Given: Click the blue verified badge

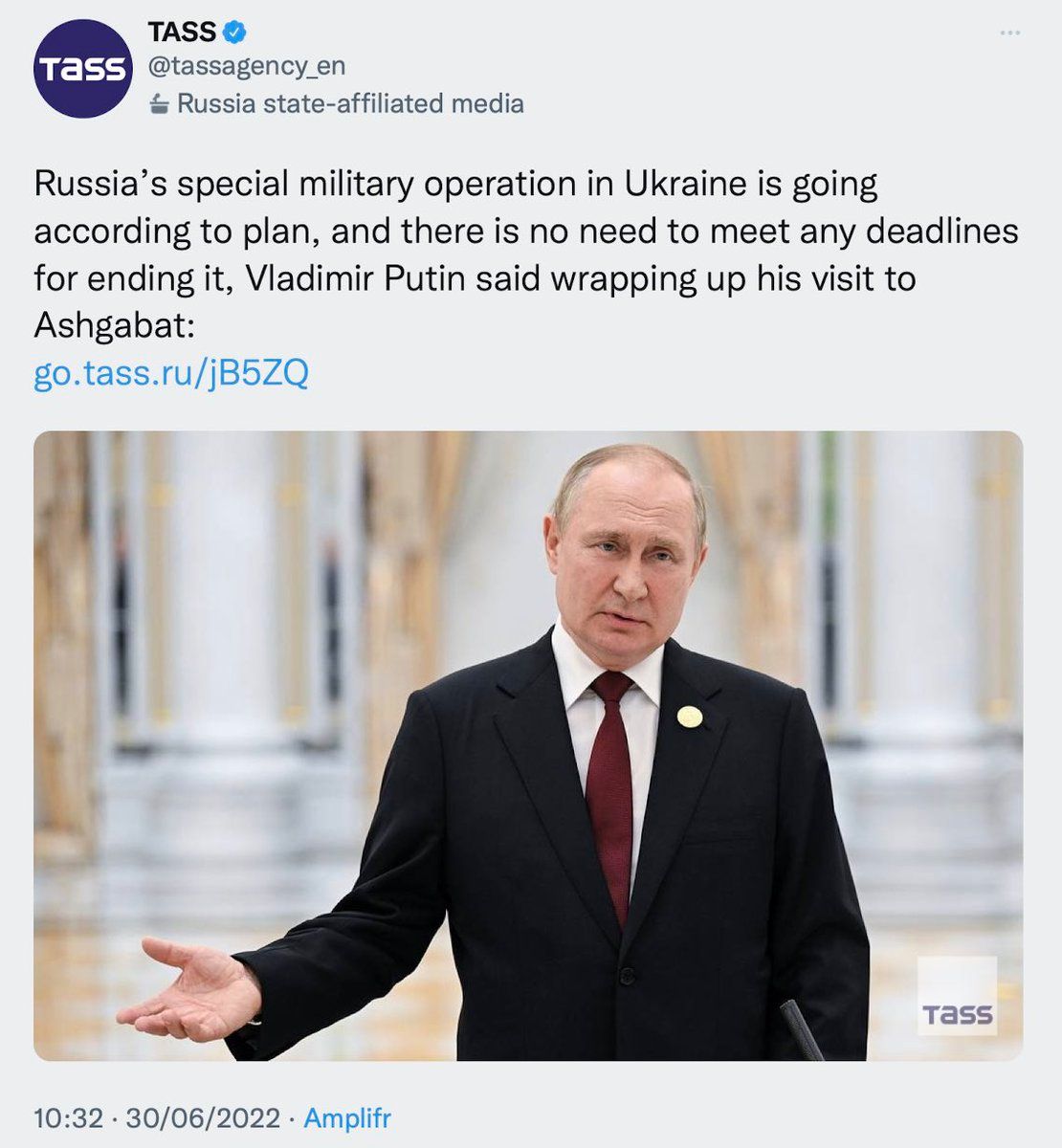Looking at the screenshot, I should click(234, 33).
